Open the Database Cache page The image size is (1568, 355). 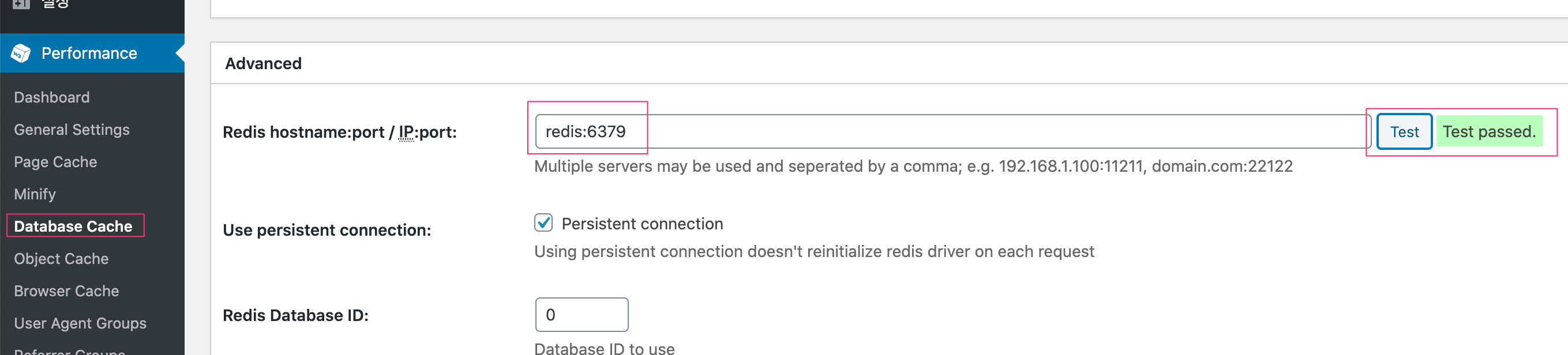point(73,226)
